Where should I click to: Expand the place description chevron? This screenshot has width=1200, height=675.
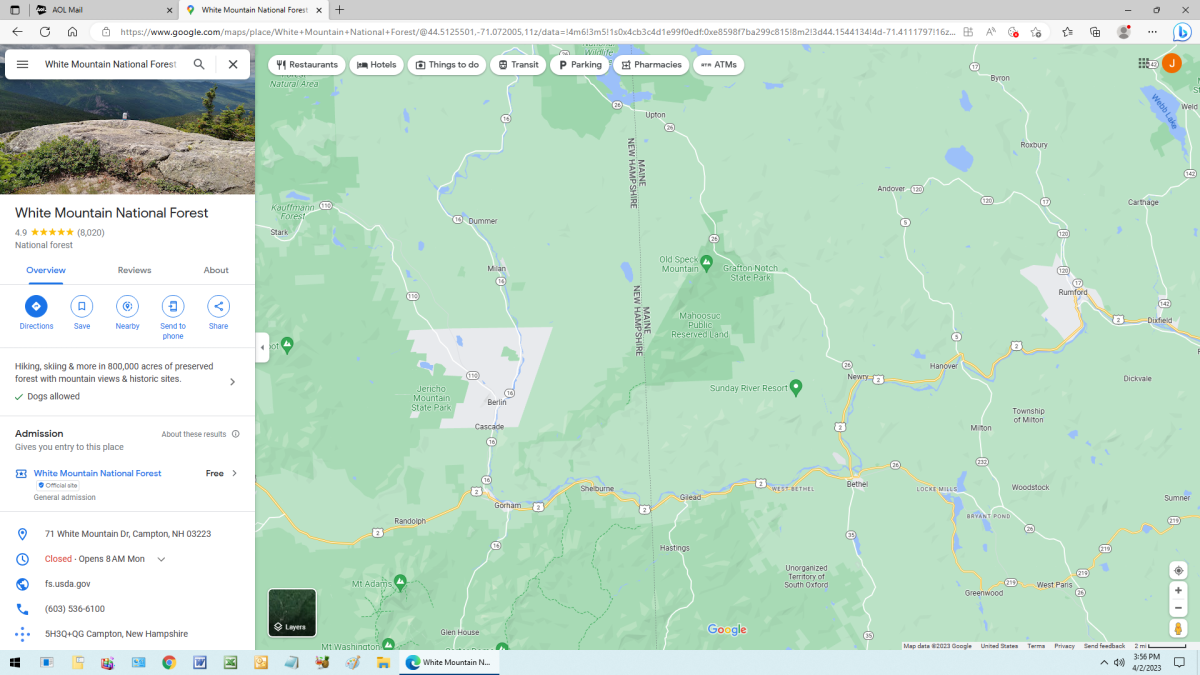(x=233, y=382)
